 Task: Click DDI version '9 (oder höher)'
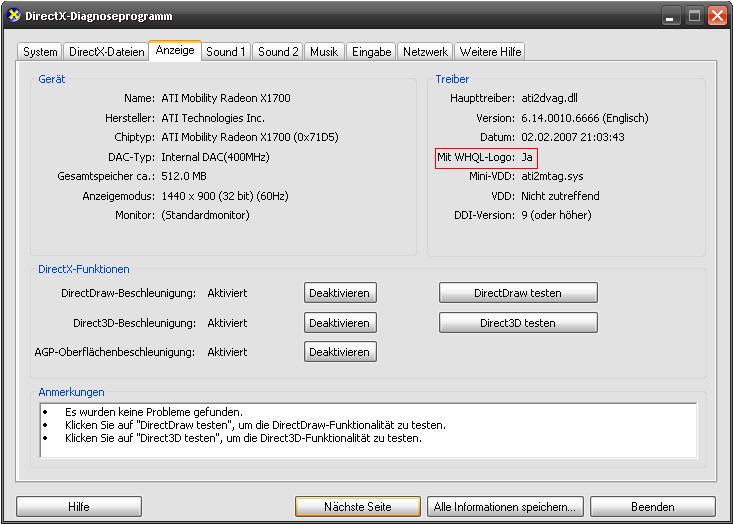point(556,215)
